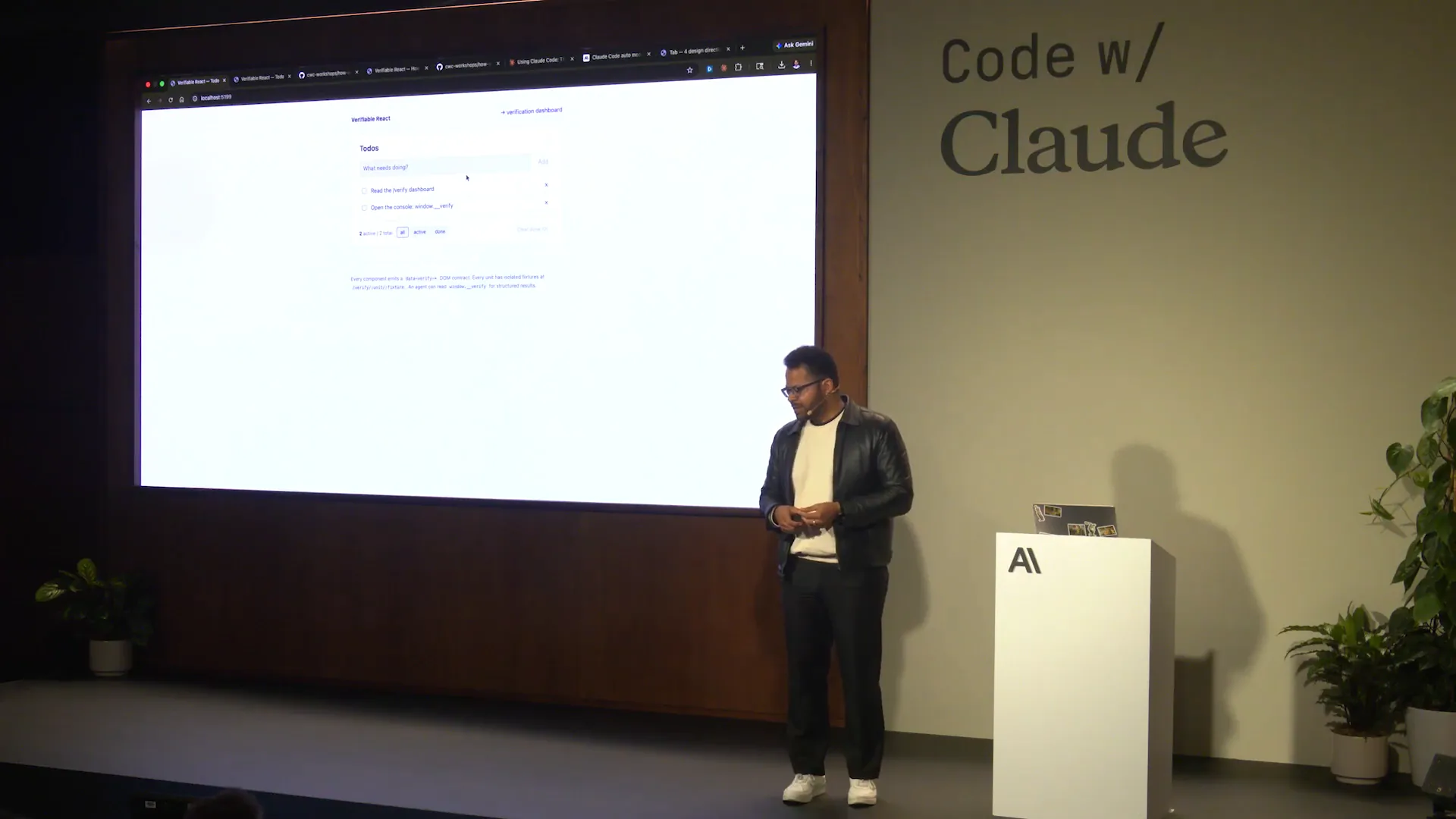Click the browser forward arrow
Viewport: 1456px width, 819px height.
pyautogui.click(x=159, y=100)
